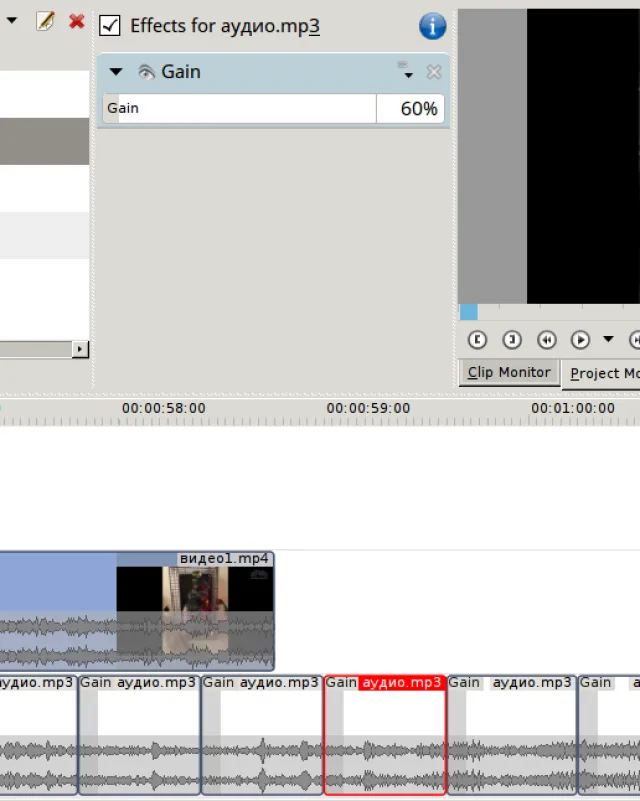Remove the Gain effect with the X
The height and width of the screenshot is (801, 640).
click(x=434, y=72)
